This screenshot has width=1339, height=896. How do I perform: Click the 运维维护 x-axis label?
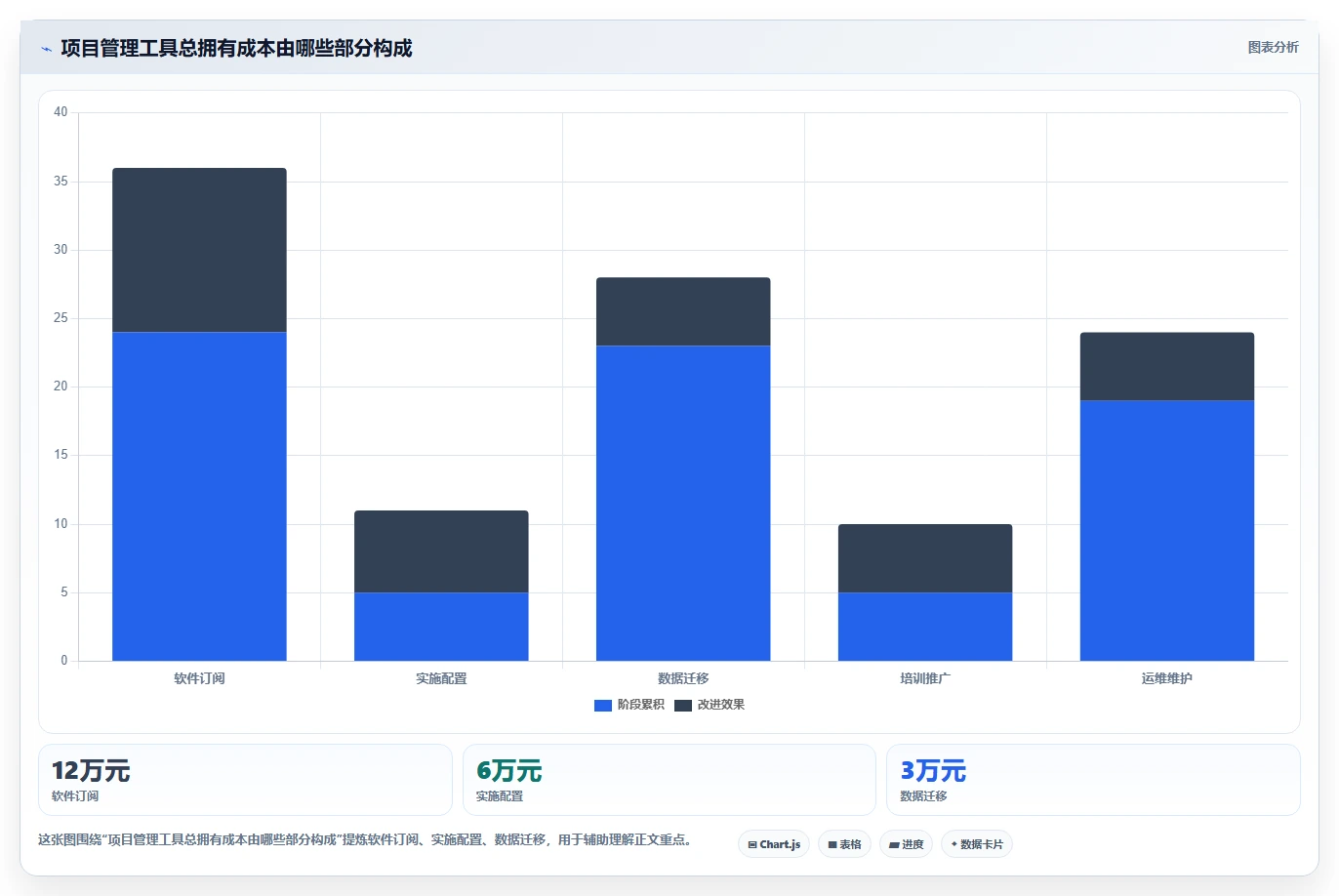[1167, 678]
